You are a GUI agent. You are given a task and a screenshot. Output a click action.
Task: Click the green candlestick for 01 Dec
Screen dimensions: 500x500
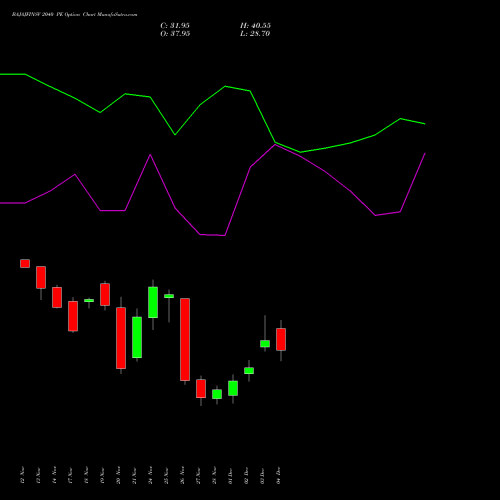233,388
